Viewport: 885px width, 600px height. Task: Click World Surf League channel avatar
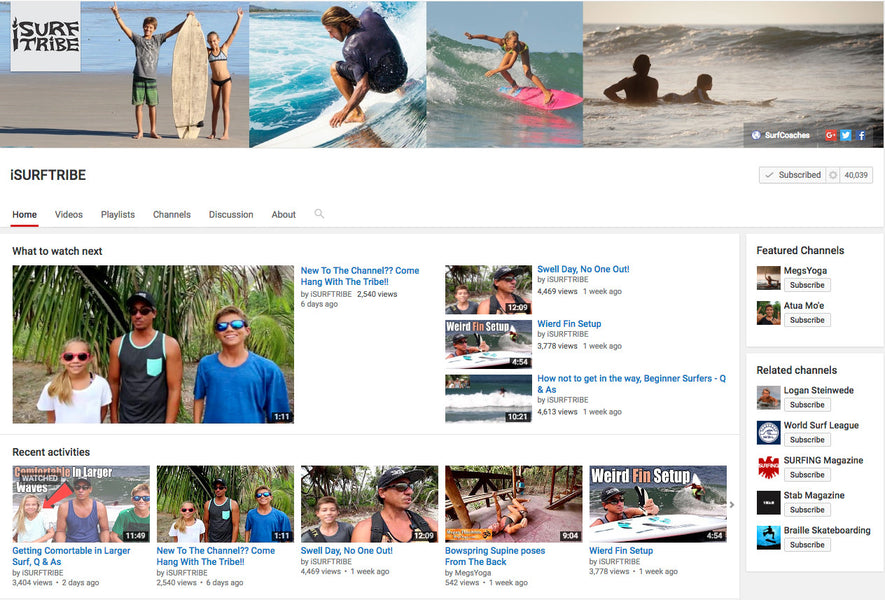click(768, 432)
